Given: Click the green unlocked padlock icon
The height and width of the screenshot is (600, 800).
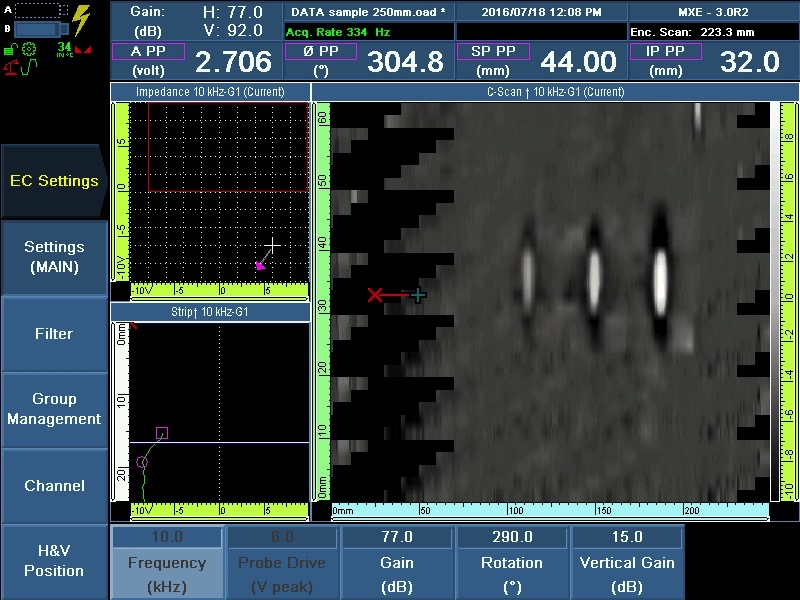Looking at the screenshot, I should tap(9, 48).
